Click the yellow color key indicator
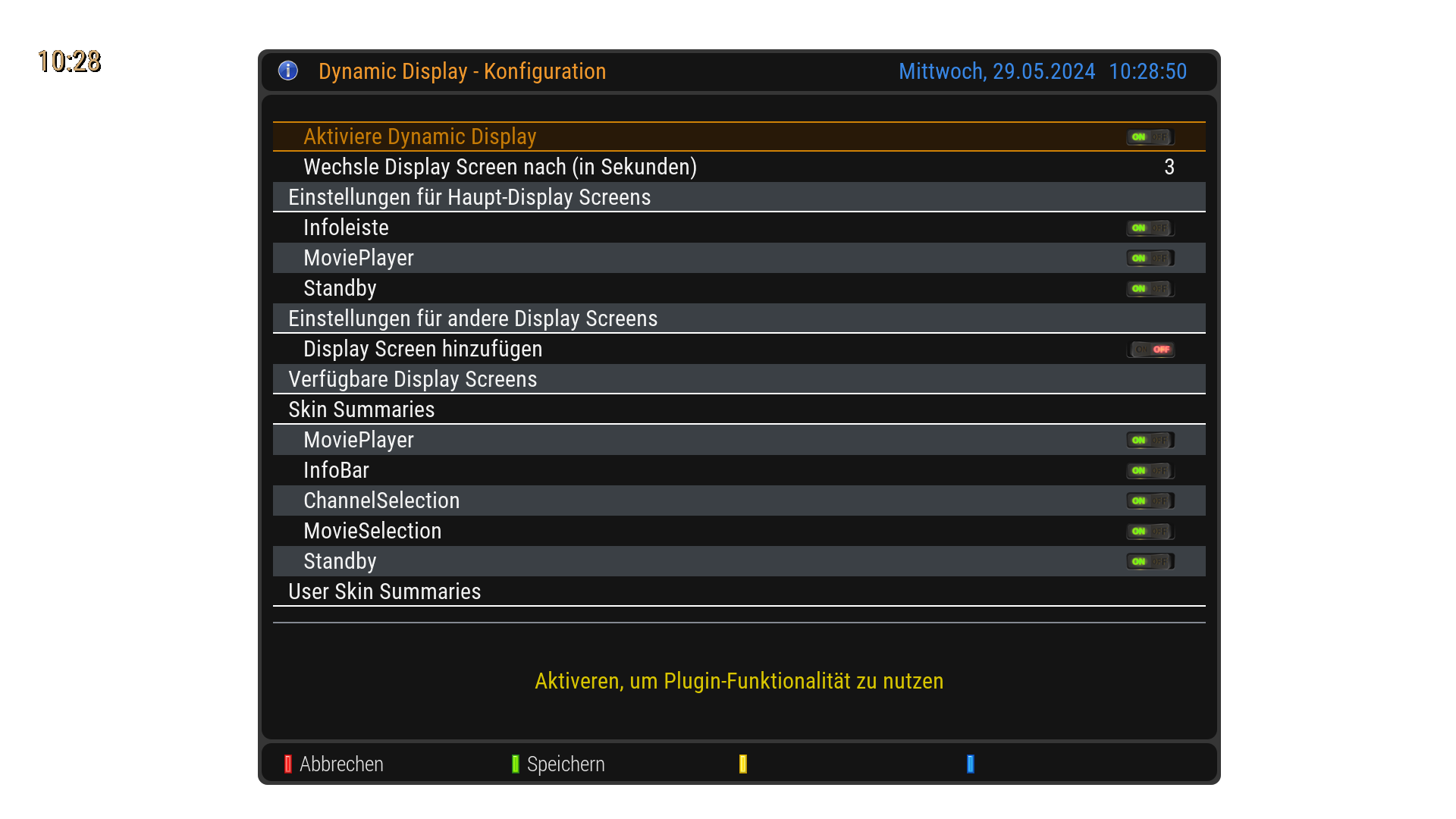The width and height of the screenshot is (1456, 819). click(743, 764)
